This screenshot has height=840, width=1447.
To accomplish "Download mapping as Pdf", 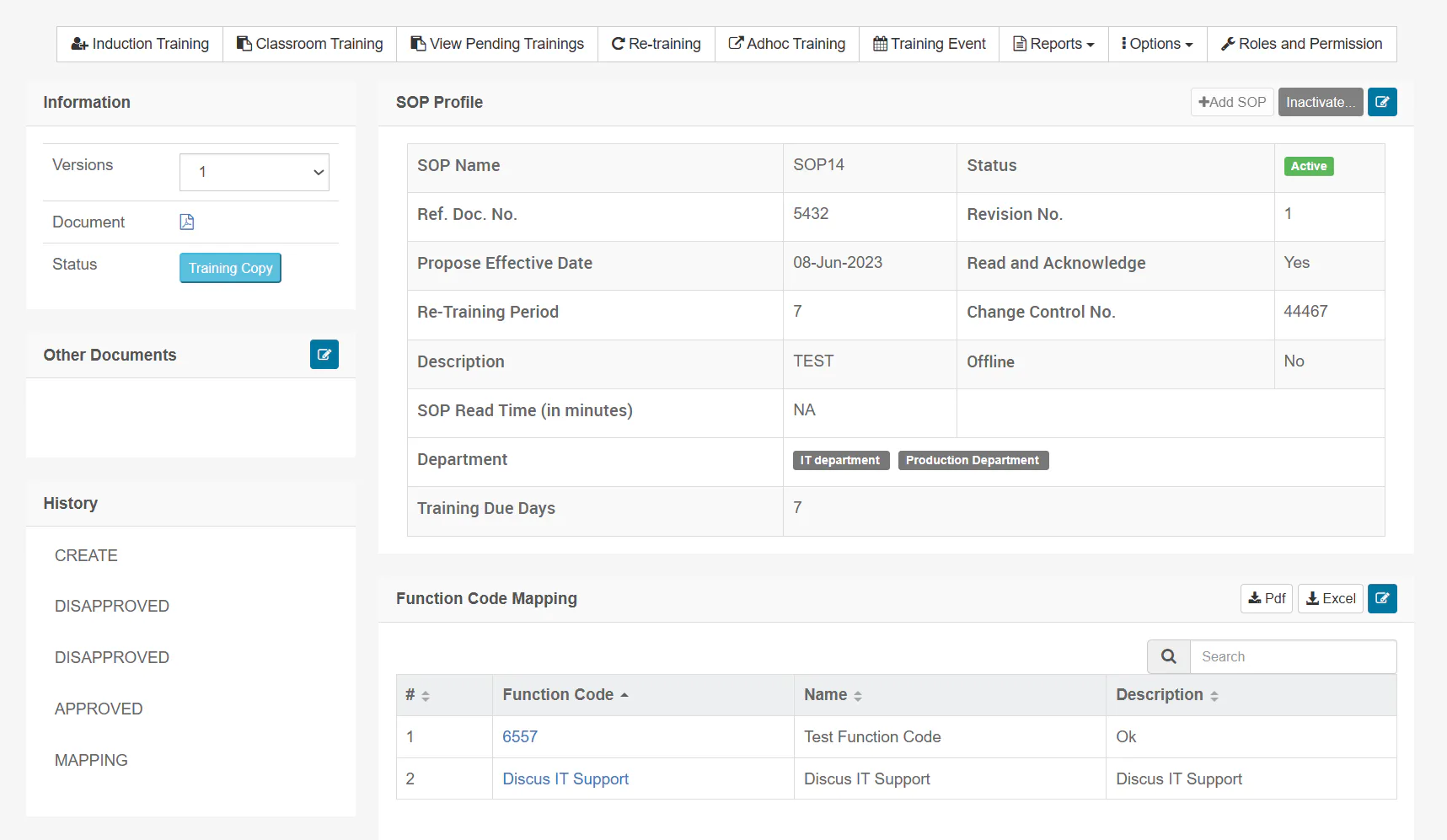I will 1267,598.
